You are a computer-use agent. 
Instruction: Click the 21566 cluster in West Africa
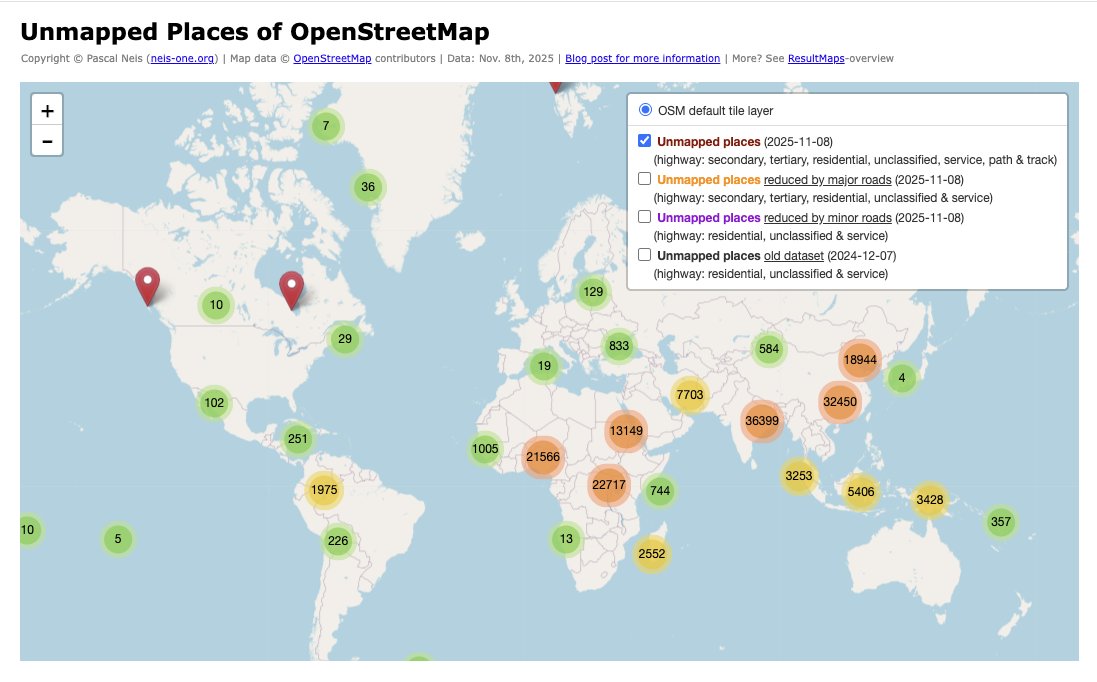543,456
